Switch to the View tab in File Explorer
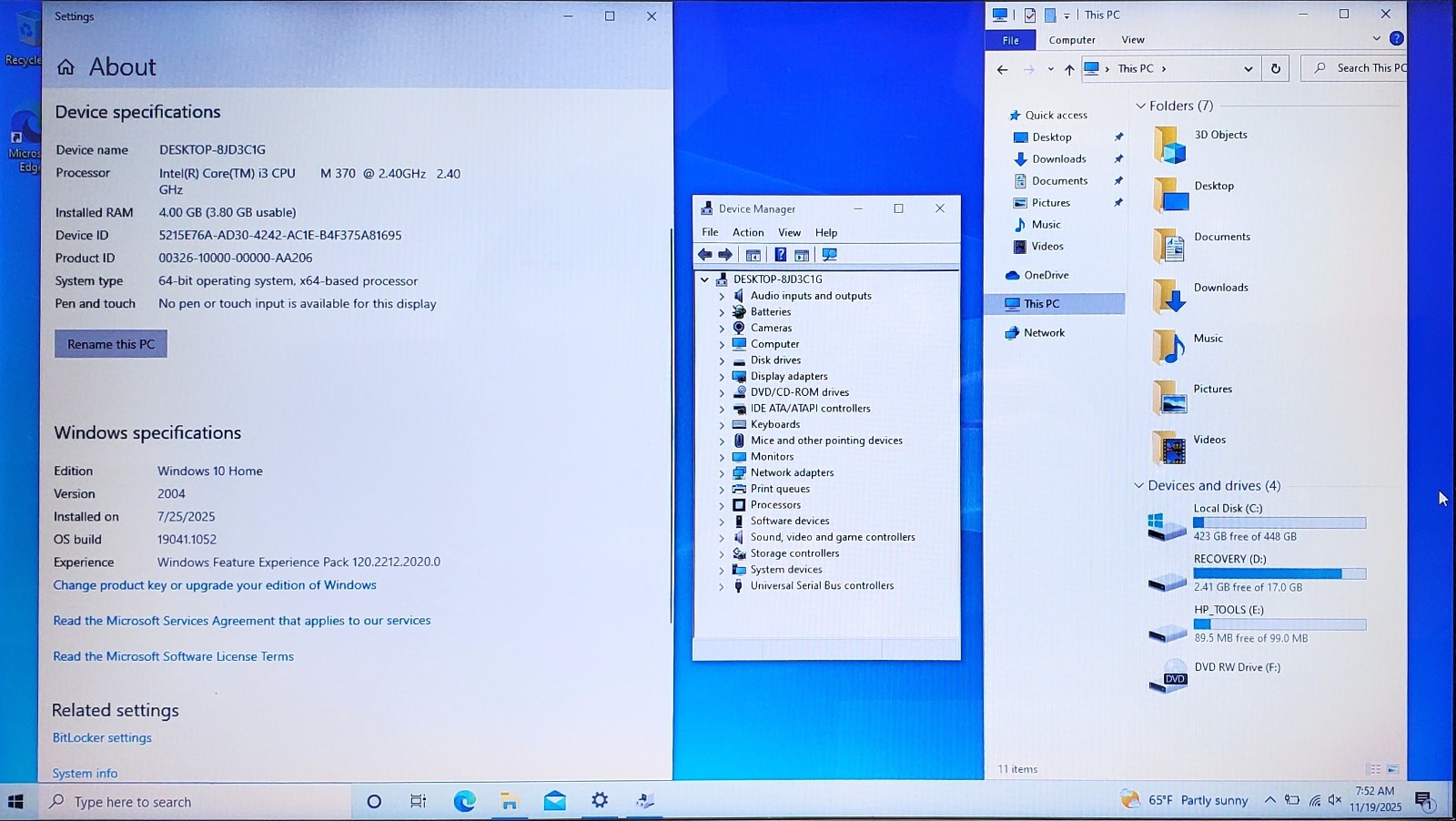1456x821 pixels. [x=1133, y=40]
